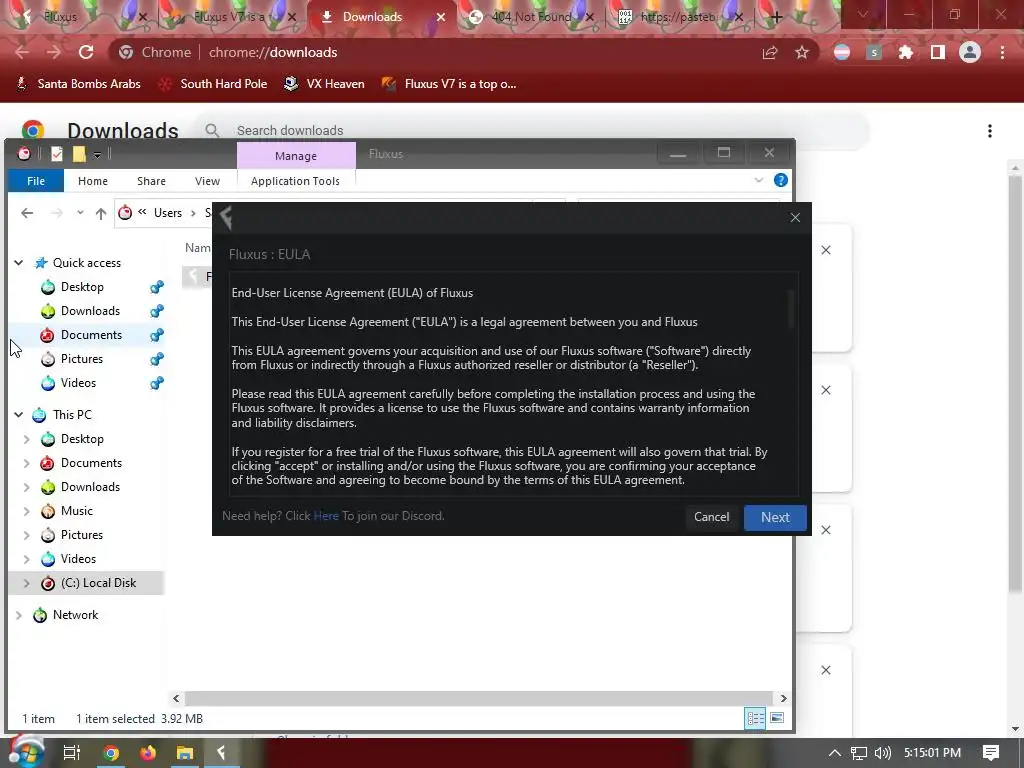Open the Share ribbon tab
Viewport: 1024px width, 768px height.
151,181
